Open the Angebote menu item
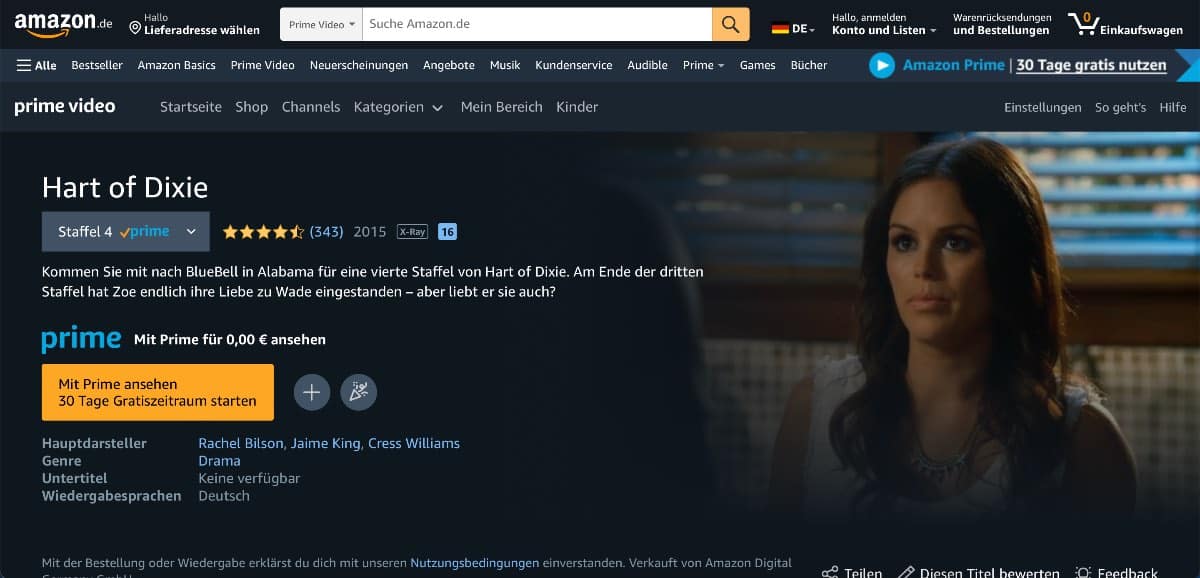Viewport: 1200px width, 578px height. (x=449, y=65)
